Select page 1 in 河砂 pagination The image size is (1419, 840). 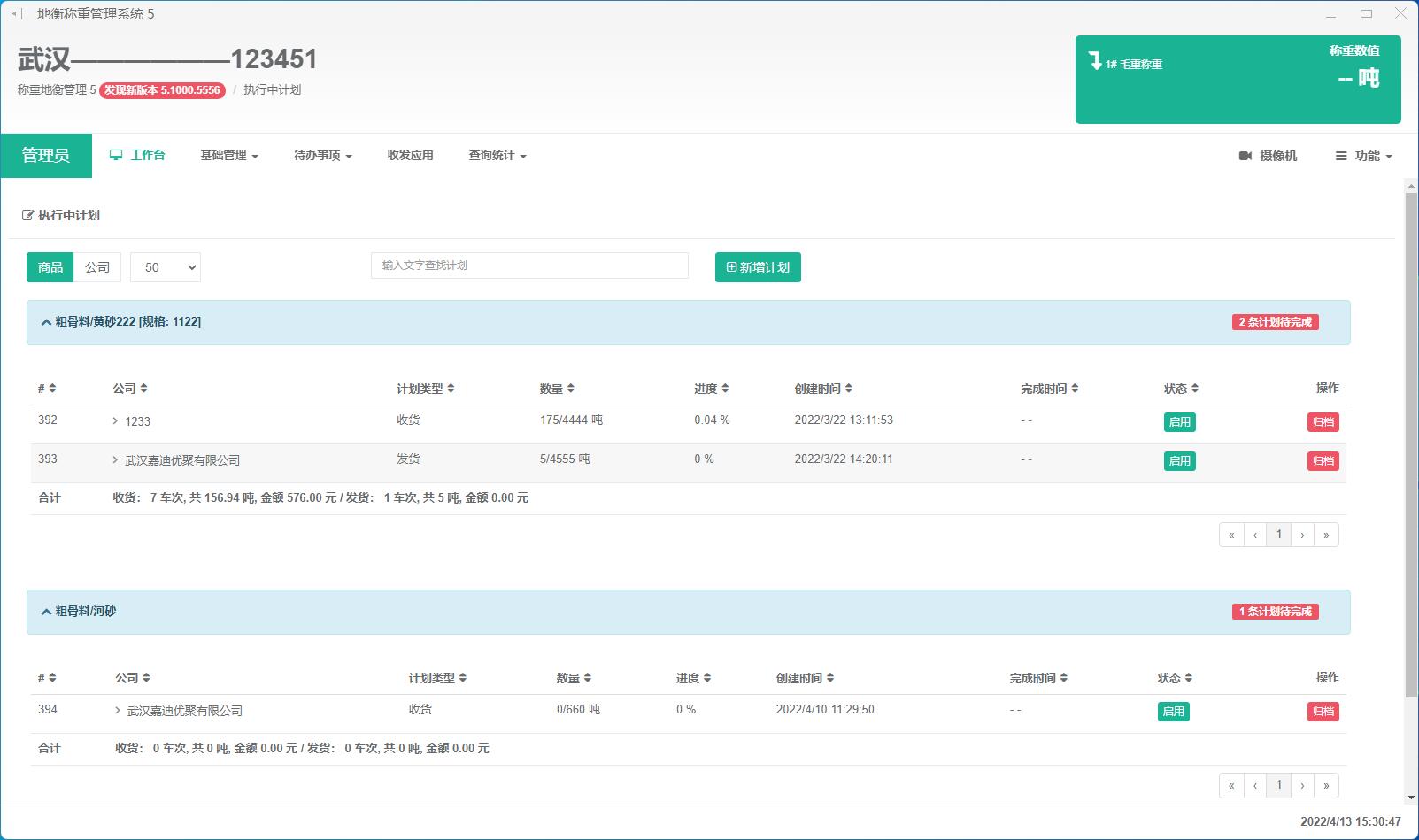click(1278, 785)
